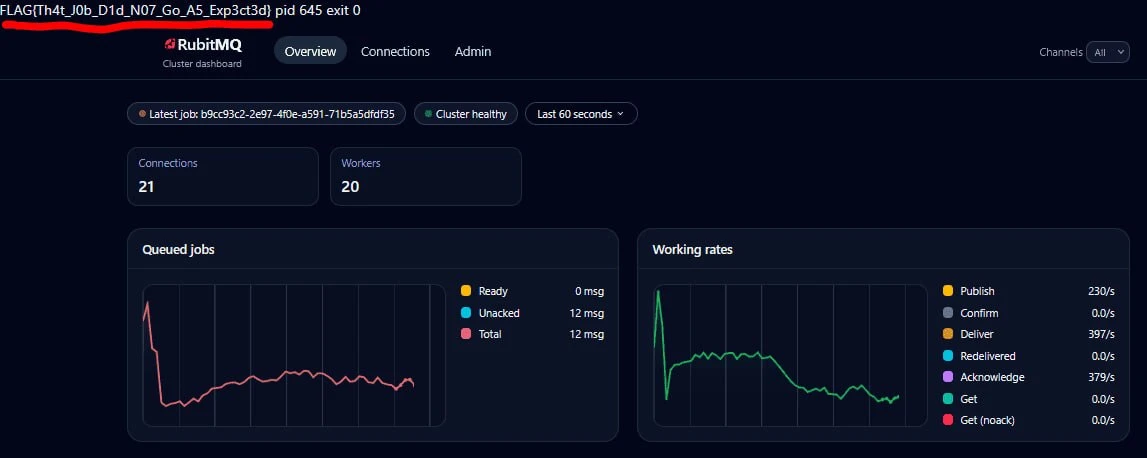The image size is (1147, 458).
Task: Toggle the Acknowledge rate purple swatch
Action: point(947,377)
